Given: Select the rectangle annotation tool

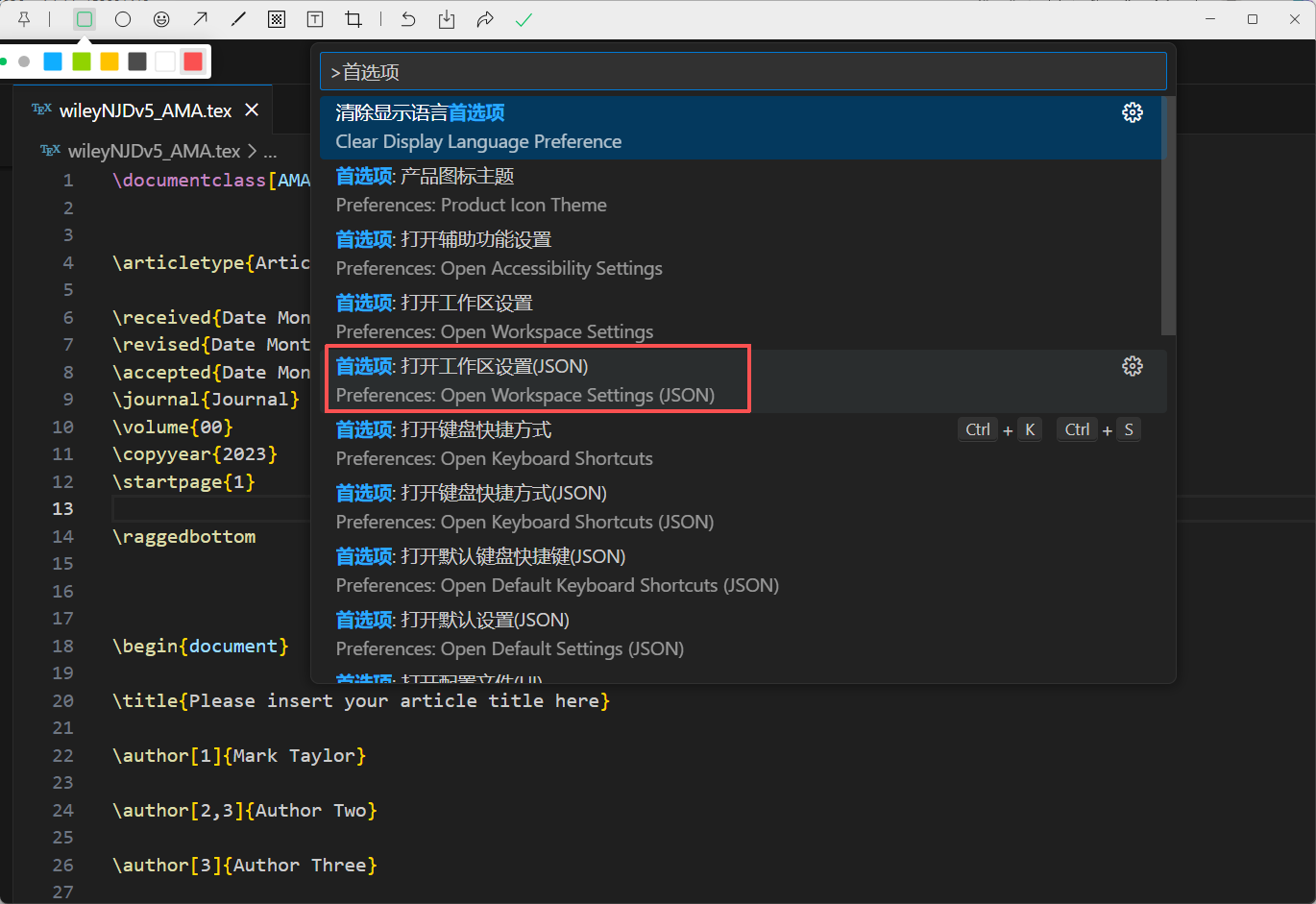Looking at the screenshot, I should pos(85,19).
